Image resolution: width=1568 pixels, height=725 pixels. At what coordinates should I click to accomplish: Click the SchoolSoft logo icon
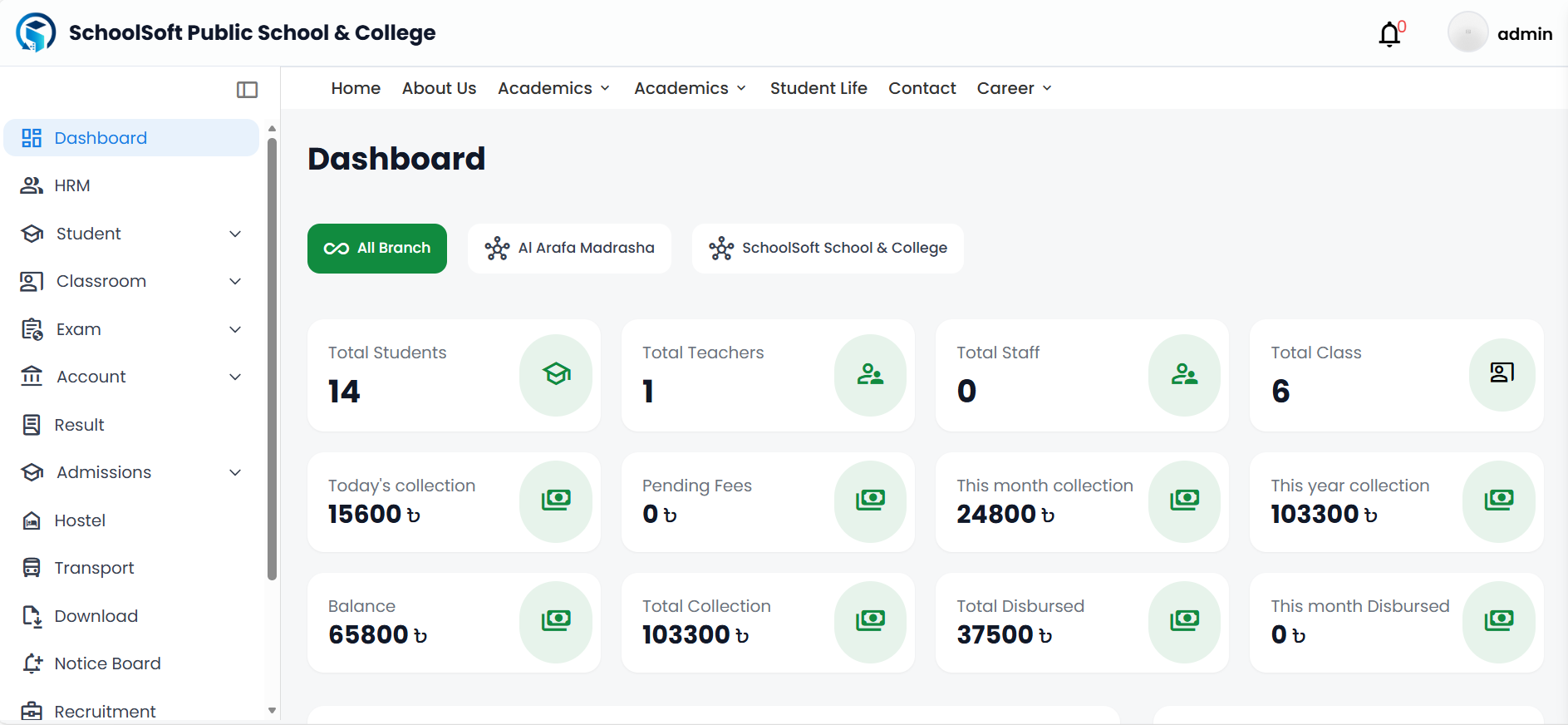[x=36, y=32]
